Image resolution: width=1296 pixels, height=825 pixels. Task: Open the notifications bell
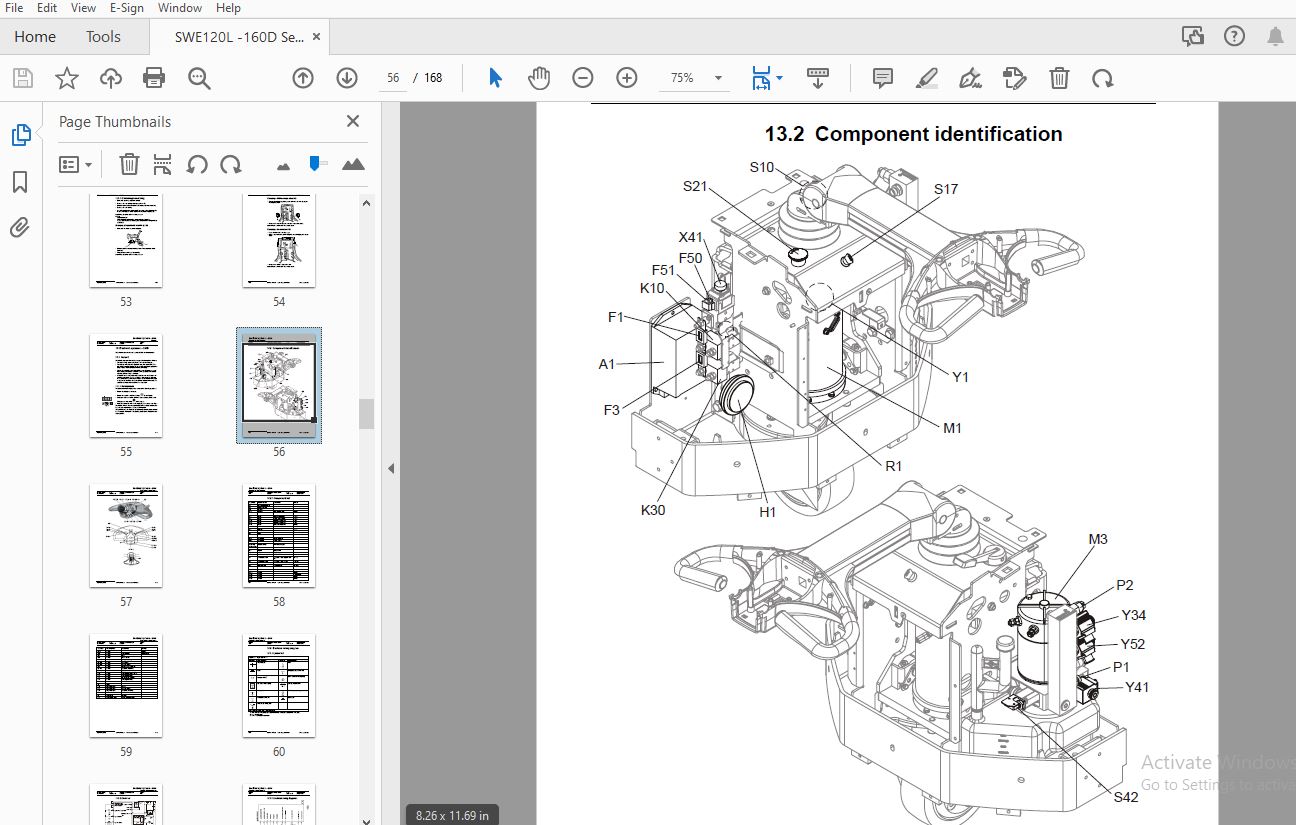click(1275, 37)
